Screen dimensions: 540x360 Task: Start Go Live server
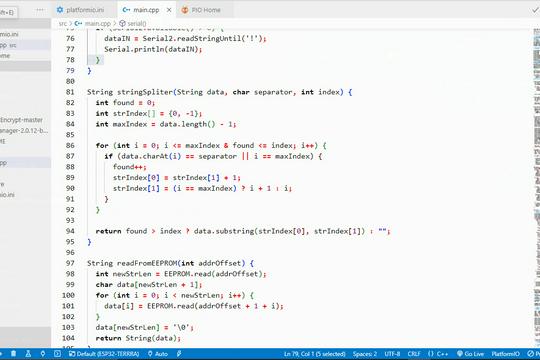pyautogui.click(x=470, y=354)
